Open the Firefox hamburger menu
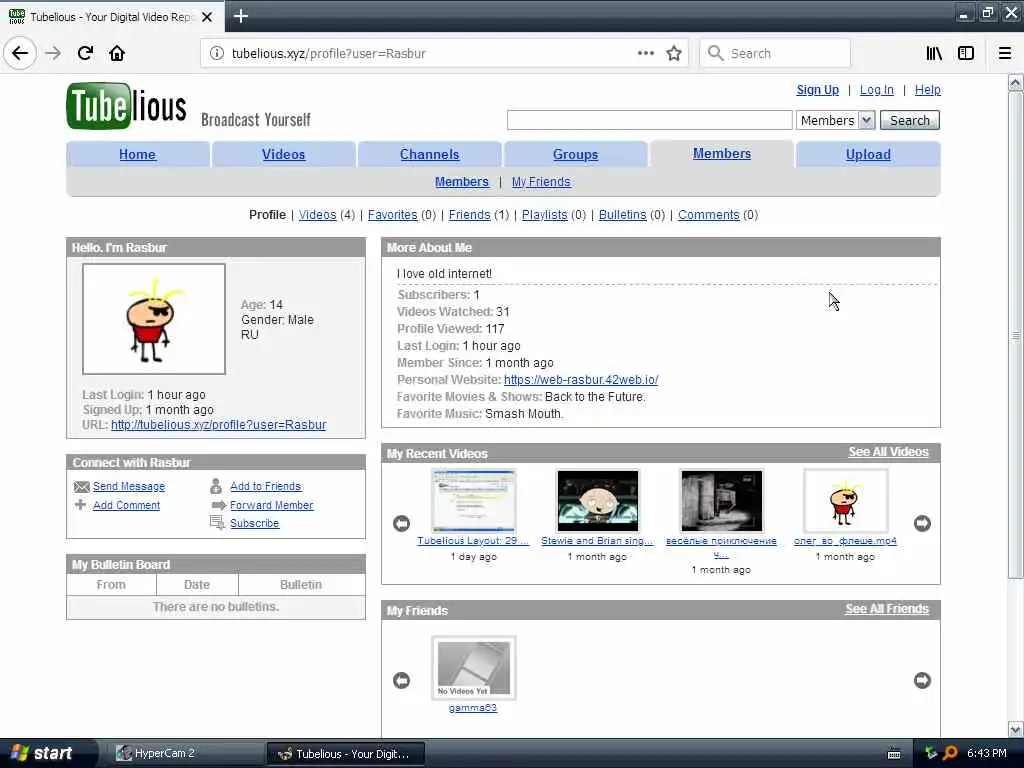The image size is (1024, 768). [1004, 53]
